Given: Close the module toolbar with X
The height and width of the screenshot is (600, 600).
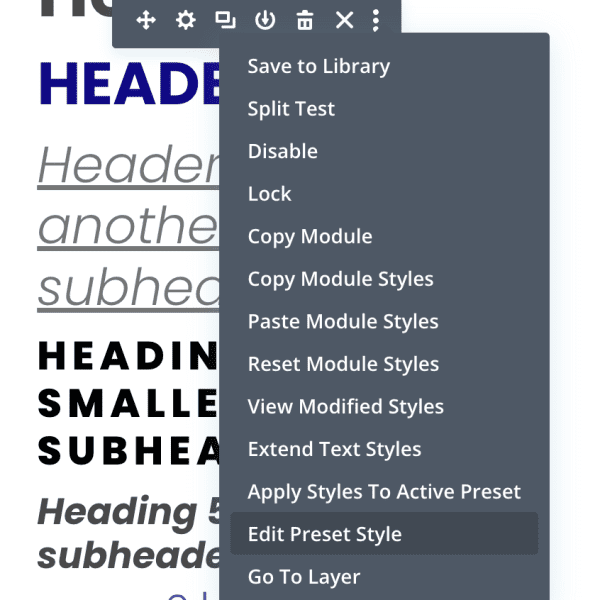Looking at the screenshot, I should coord(344,20).
